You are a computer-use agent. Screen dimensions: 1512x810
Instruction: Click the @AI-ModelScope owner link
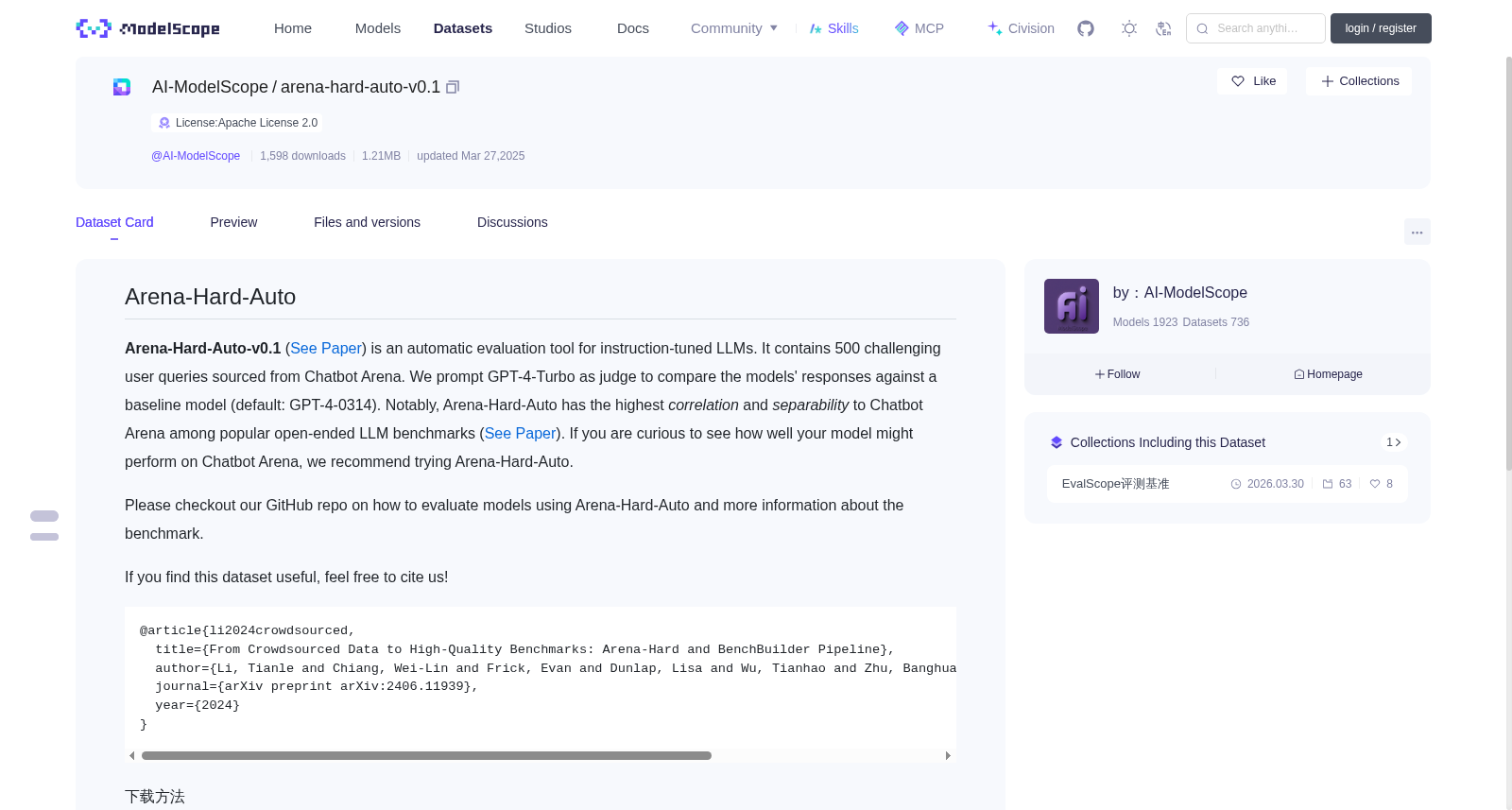pos(196,156)
